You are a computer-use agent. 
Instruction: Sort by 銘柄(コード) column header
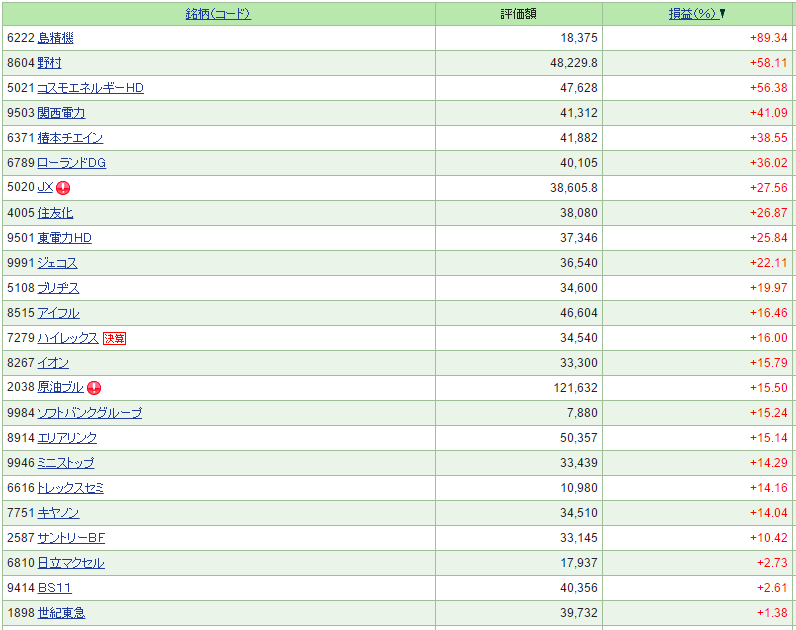[218, 14]
